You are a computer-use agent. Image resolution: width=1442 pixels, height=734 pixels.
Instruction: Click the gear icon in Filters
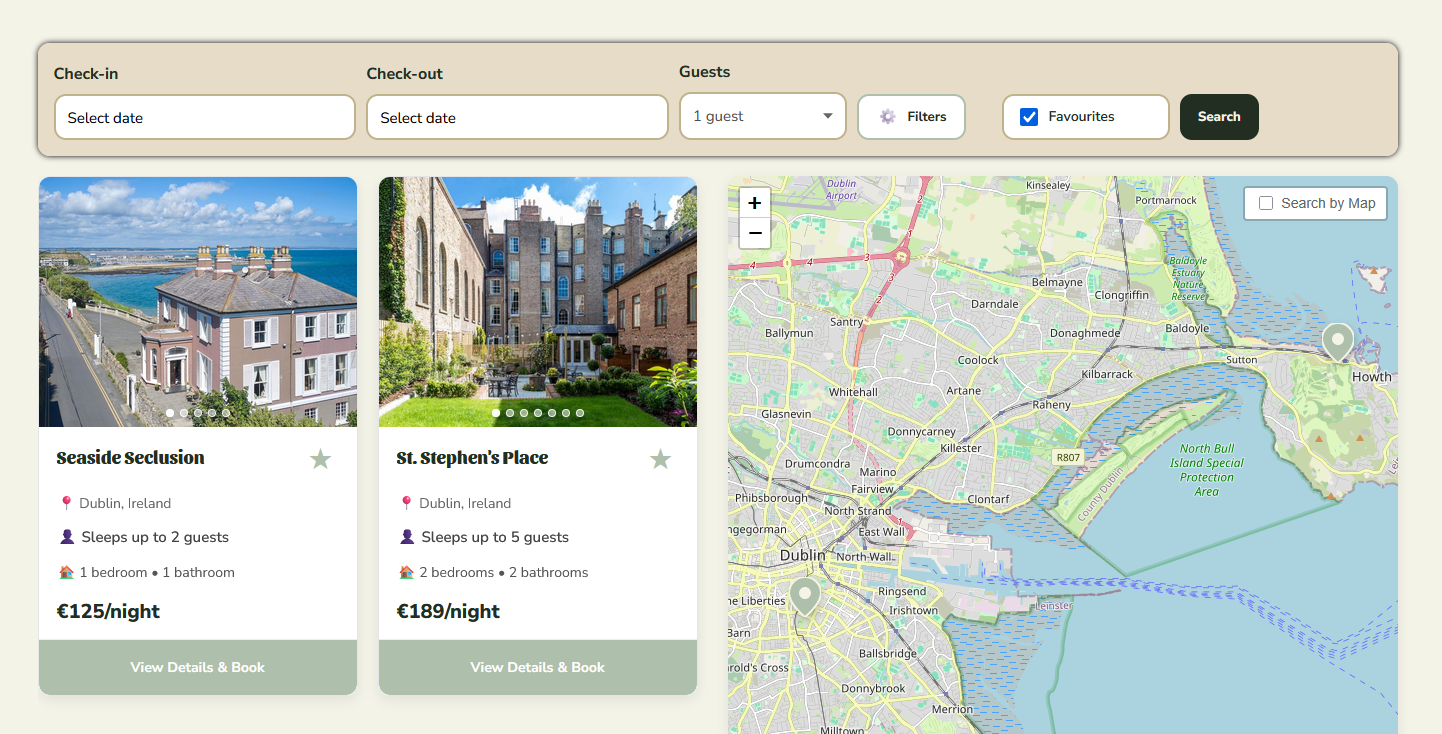[888, 117]
